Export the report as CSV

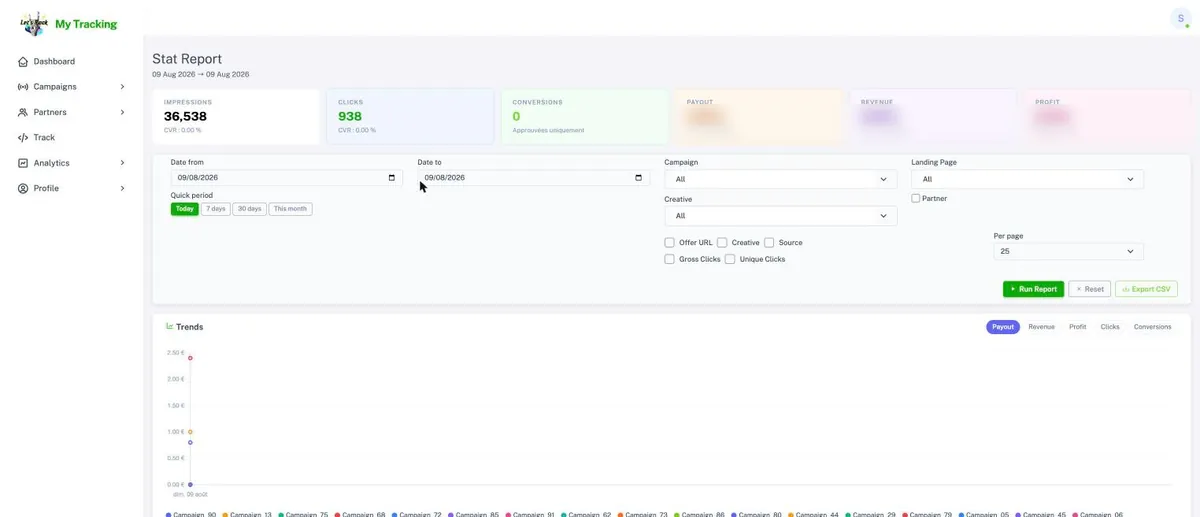1146,289
